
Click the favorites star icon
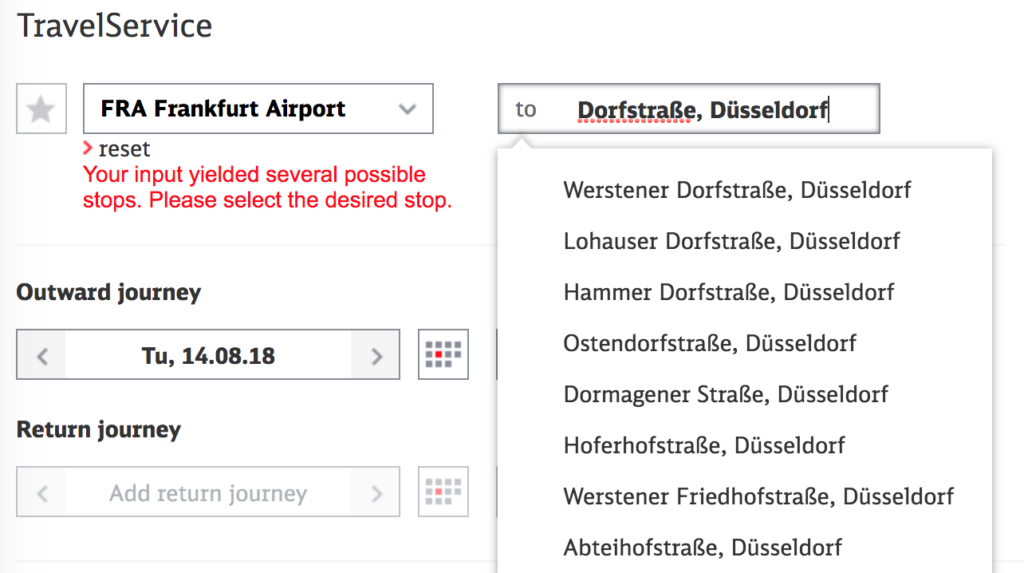pyautogui.click(x=41, y=108)
